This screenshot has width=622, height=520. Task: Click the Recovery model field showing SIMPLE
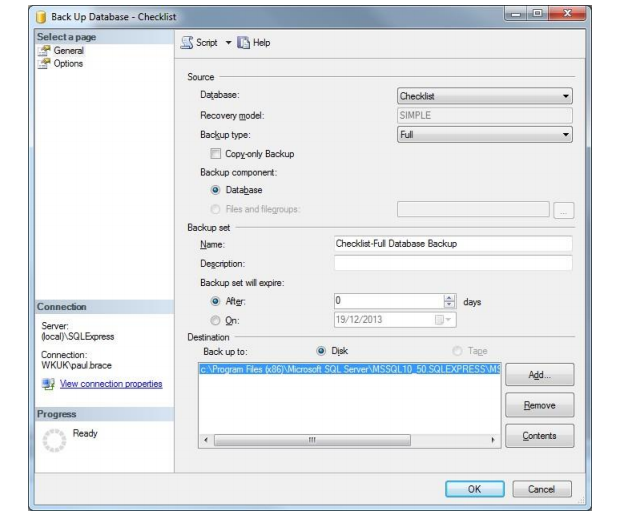click(x=484, y=115)
